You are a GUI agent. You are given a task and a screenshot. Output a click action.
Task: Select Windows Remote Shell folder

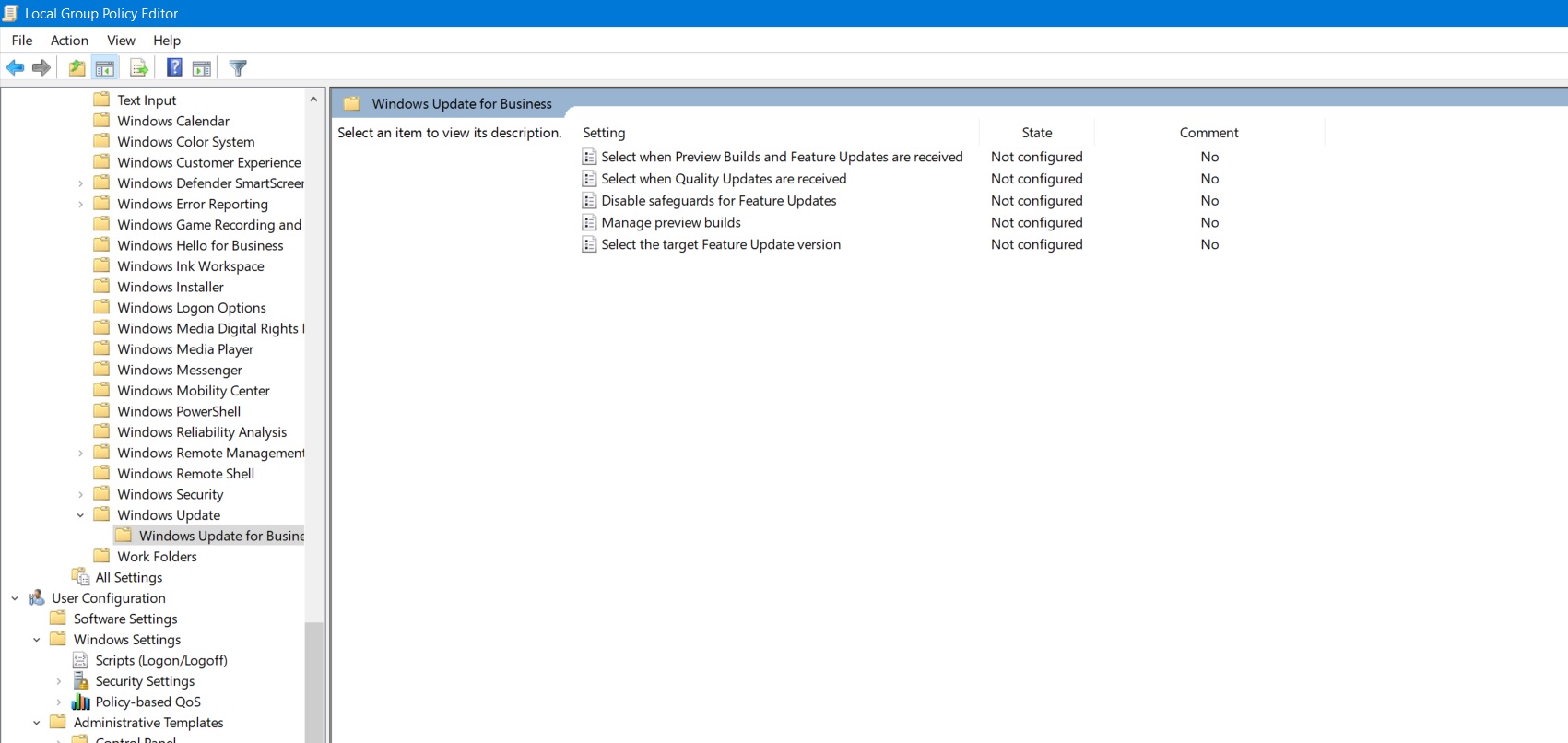click(x=186, y=474)
